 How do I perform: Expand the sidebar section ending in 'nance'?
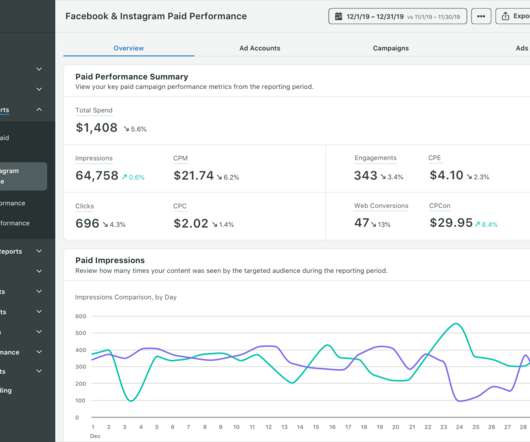(39, 352)
